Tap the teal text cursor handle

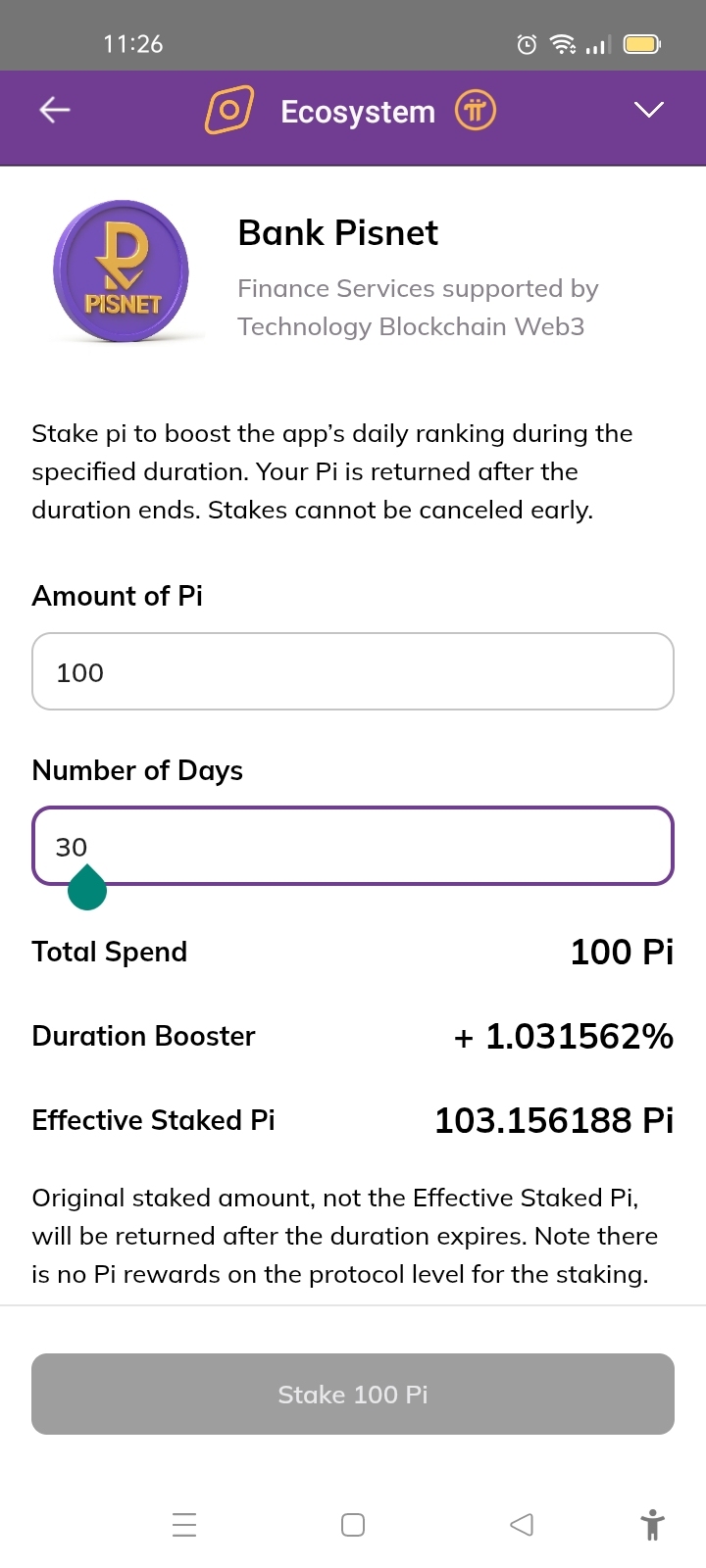87,889
